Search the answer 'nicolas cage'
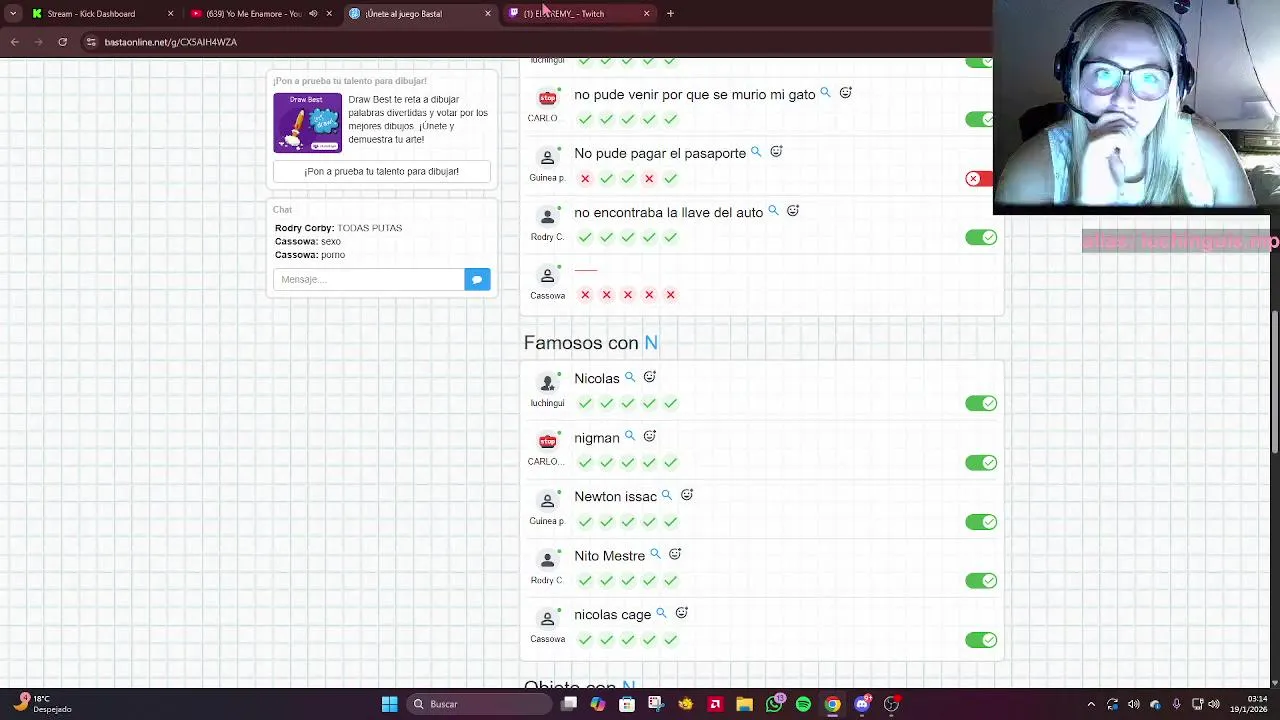Screen dimensions: 1280x720 (661, 614)
